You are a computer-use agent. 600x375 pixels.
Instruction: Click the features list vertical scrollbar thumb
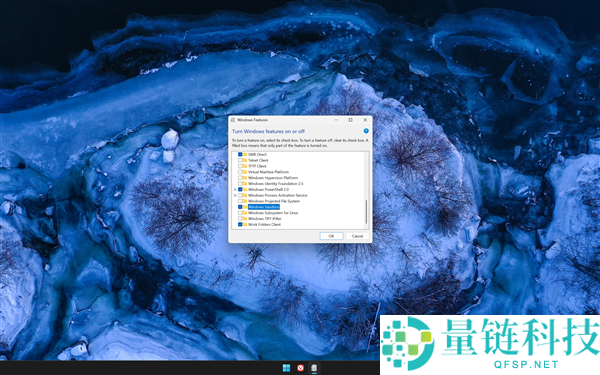click(366, 212)
